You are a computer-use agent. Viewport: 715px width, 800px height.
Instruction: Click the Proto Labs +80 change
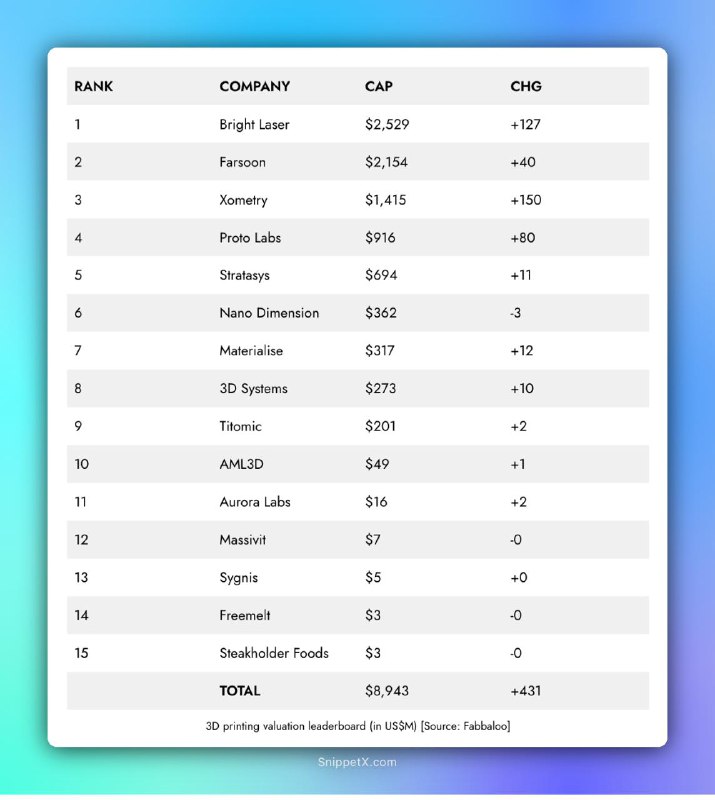523,238
